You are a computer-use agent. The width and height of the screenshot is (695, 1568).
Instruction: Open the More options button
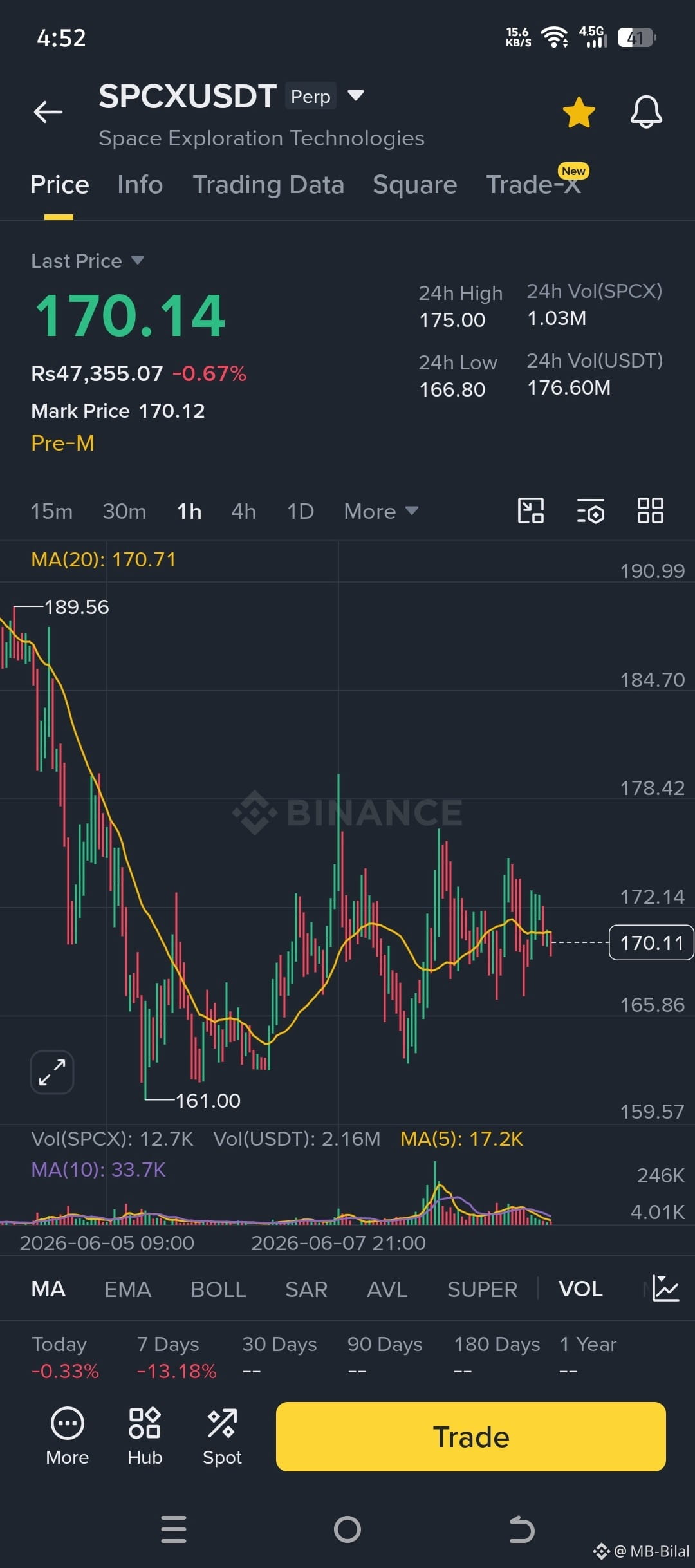pyautogui.click(x=67, y=1436)
